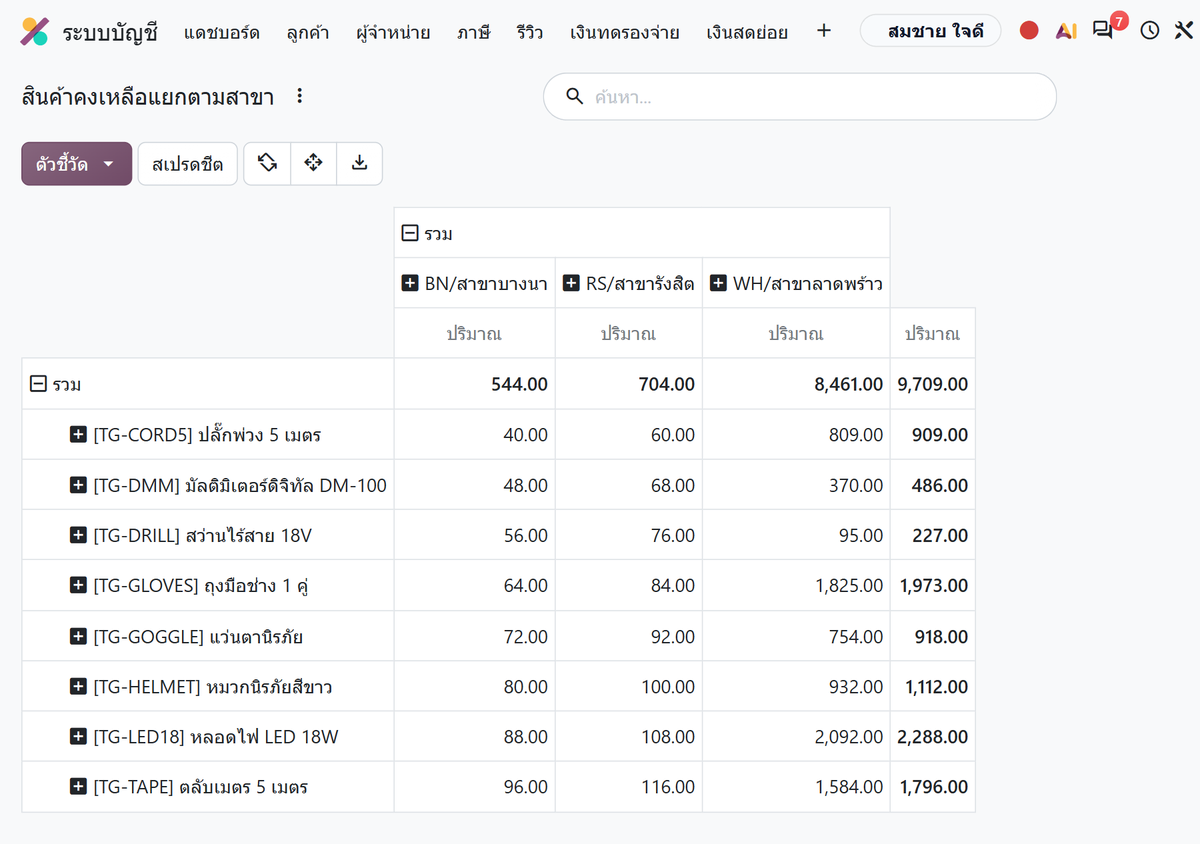Open the AI assistant icon
Viewport: 1200px width, 844px height.
pos(1066,31)
